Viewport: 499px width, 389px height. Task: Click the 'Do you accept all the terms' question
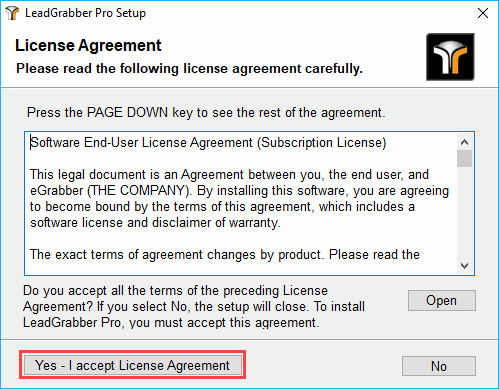[194, 307]
